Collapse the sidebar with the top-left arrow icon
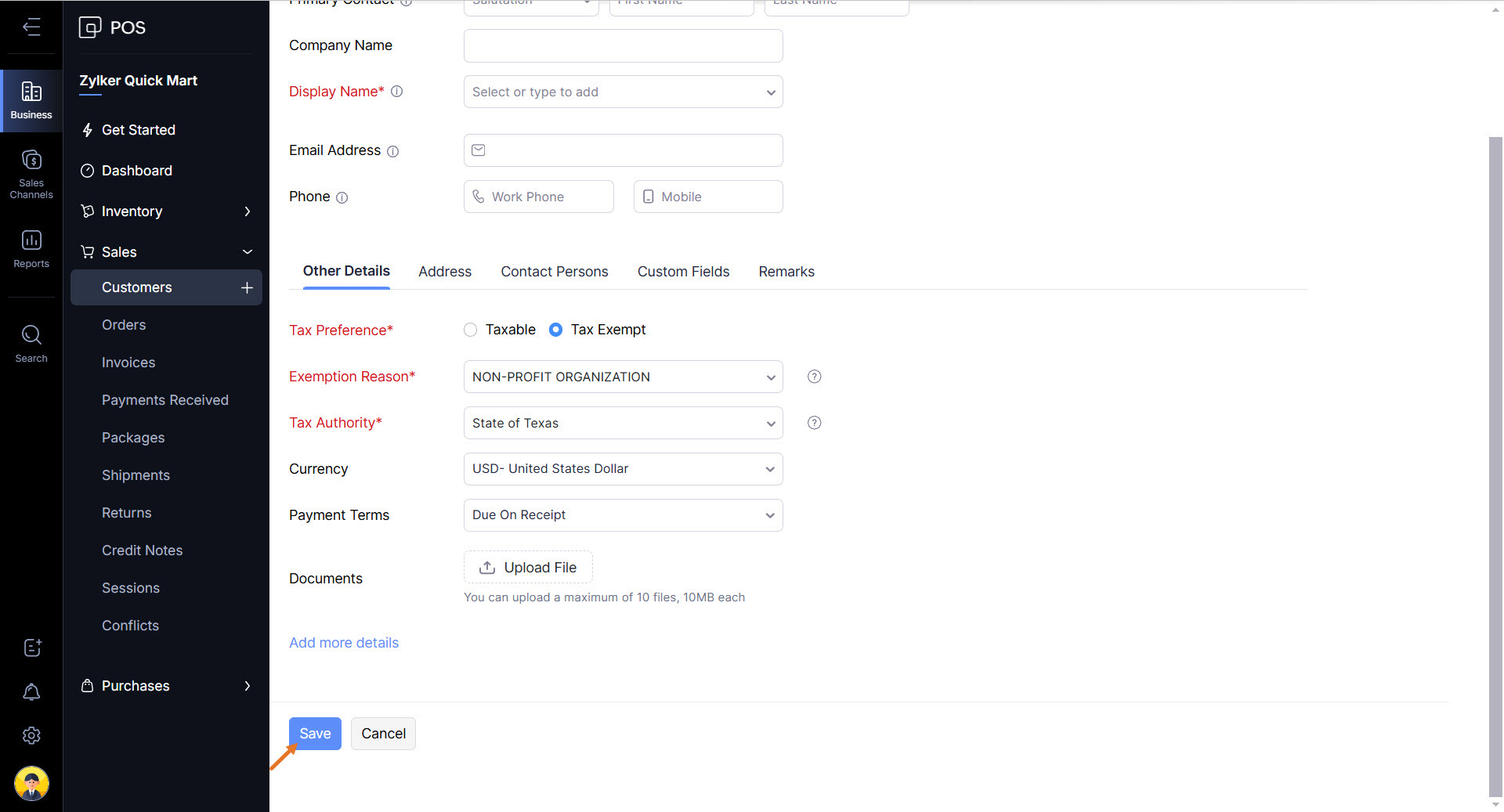Screen dimensions: 1504x812 (x=31, y=27)
